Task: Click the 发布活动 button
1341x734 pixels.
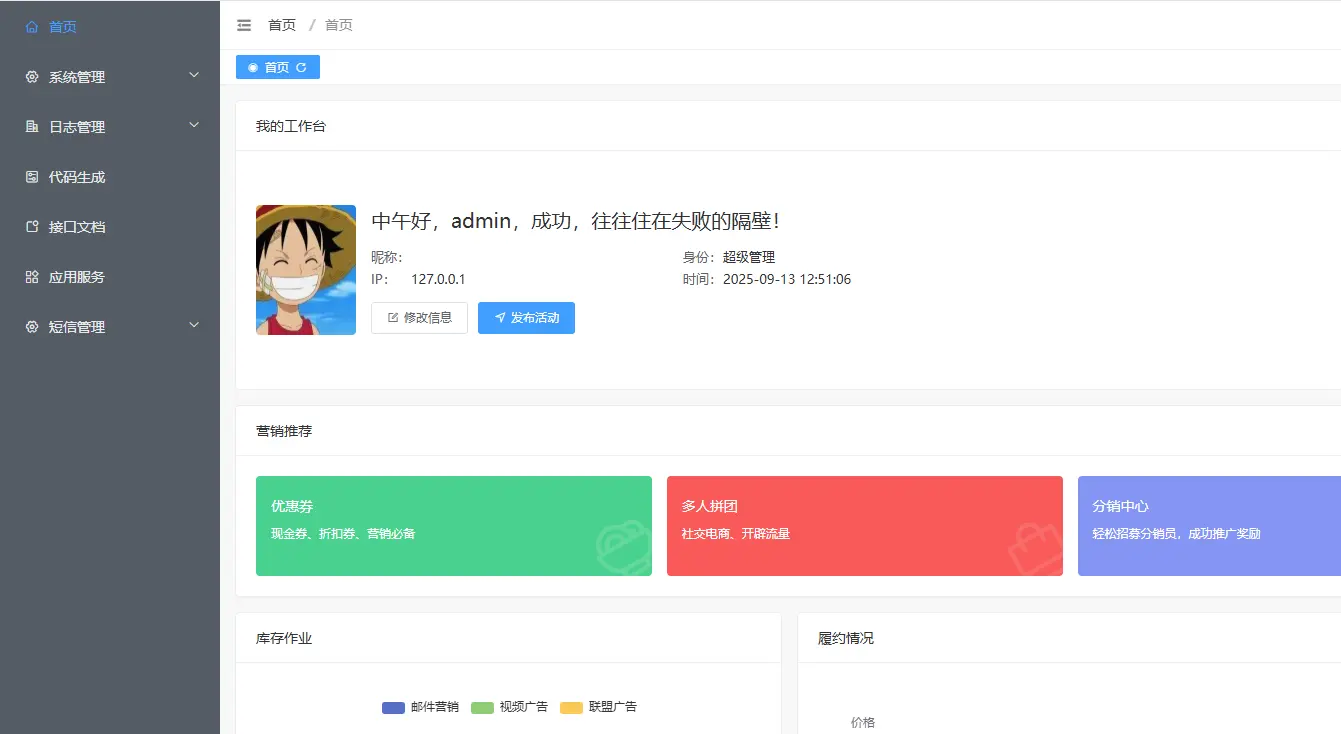Action: tap(526, 318)
